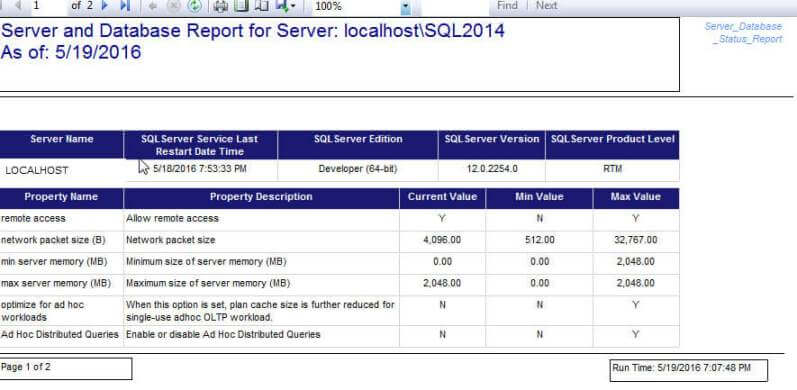Select the RTM product level cell
Viewport: 797px width, 390px height.
pos(612,169)
